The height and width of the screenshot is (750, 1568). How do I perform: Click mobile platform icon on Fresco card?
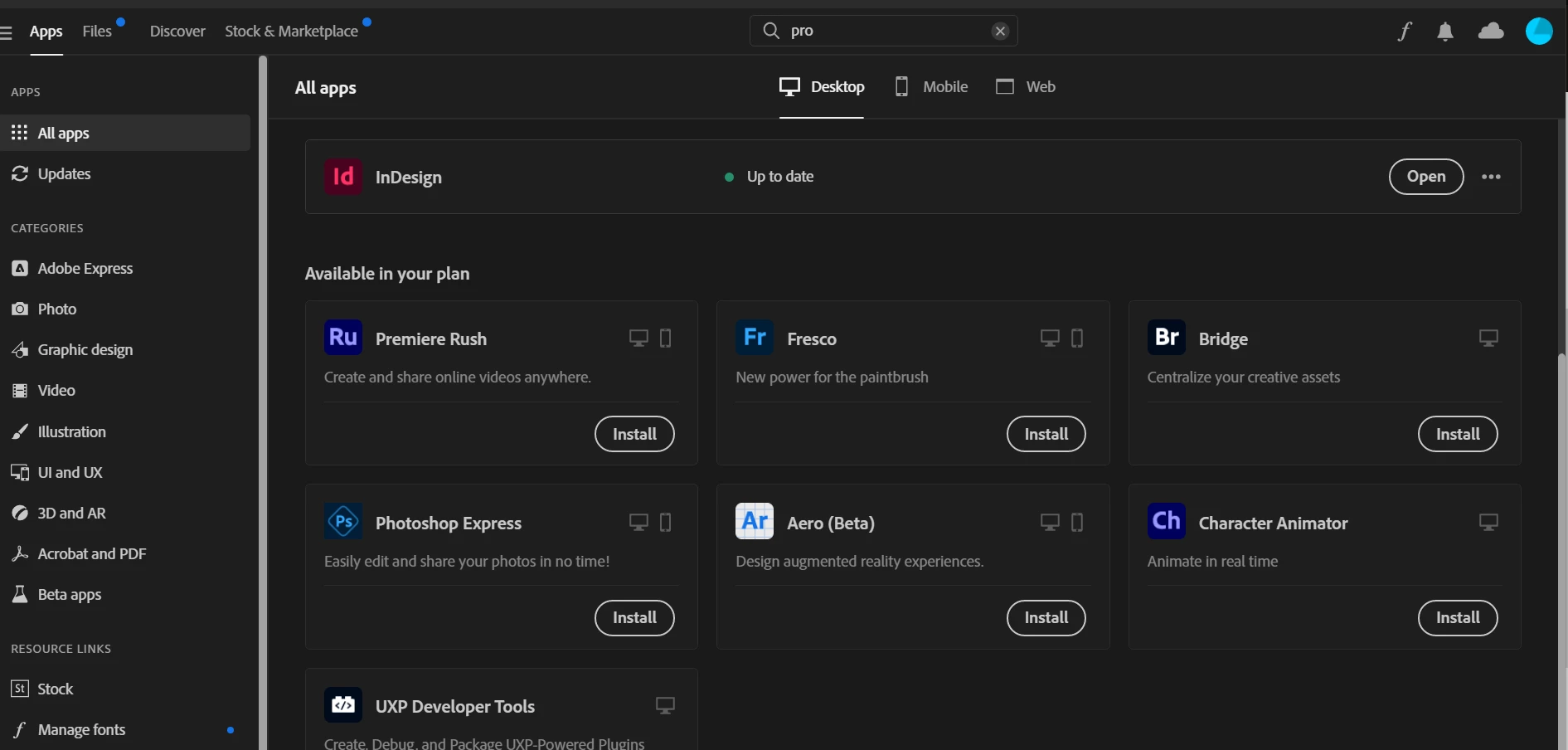[1077, 338]
